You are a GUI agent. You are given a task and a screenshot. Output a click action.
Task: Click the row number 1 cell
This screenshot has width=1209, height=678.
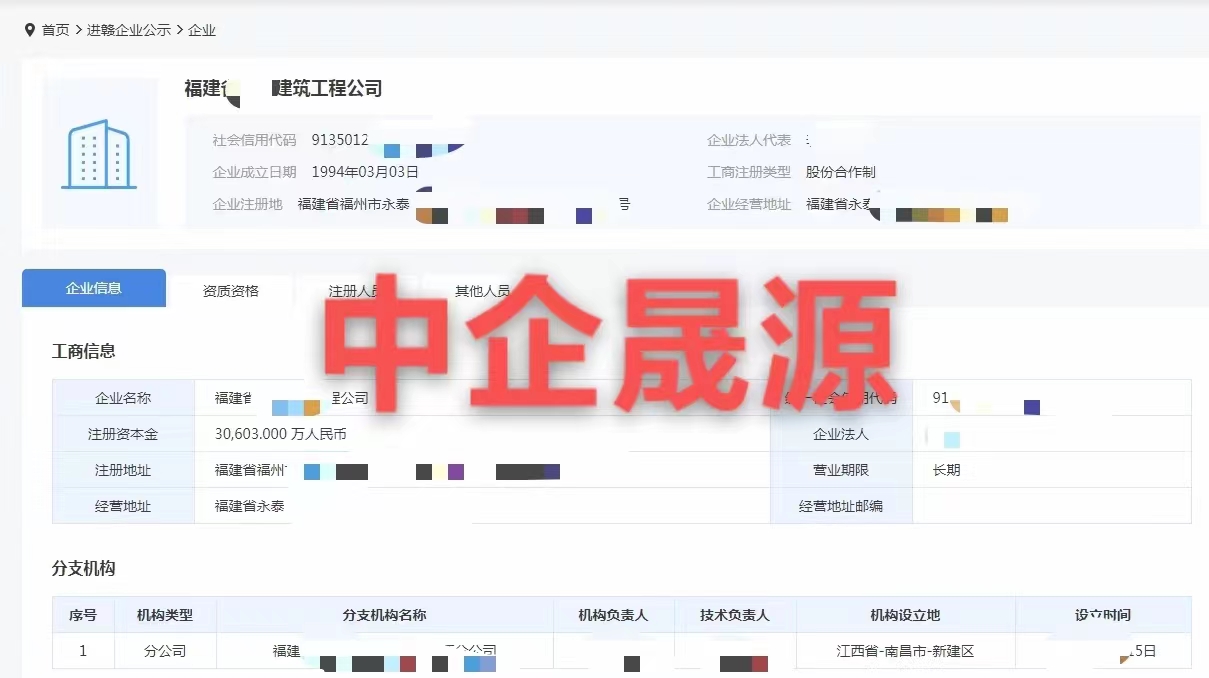coord(83,651)
